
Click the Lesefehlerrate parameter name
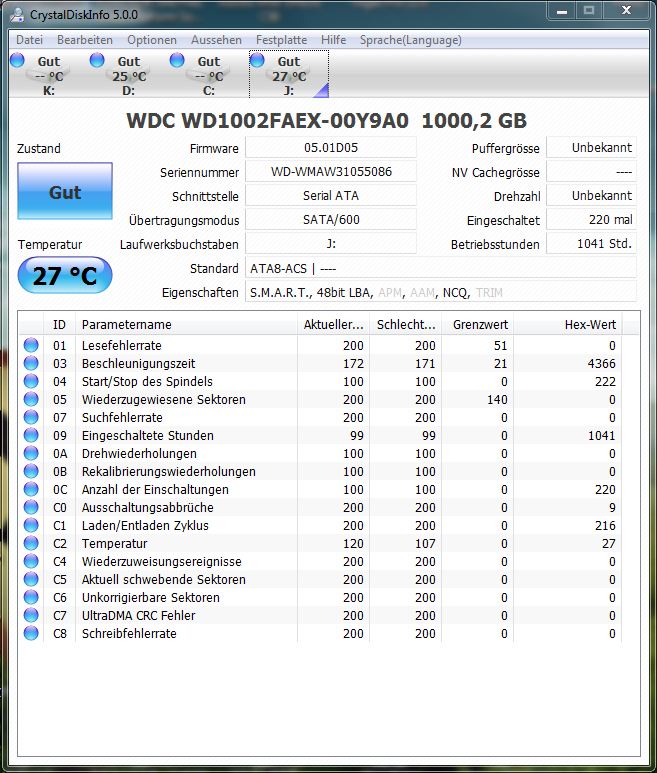(122, 345)
